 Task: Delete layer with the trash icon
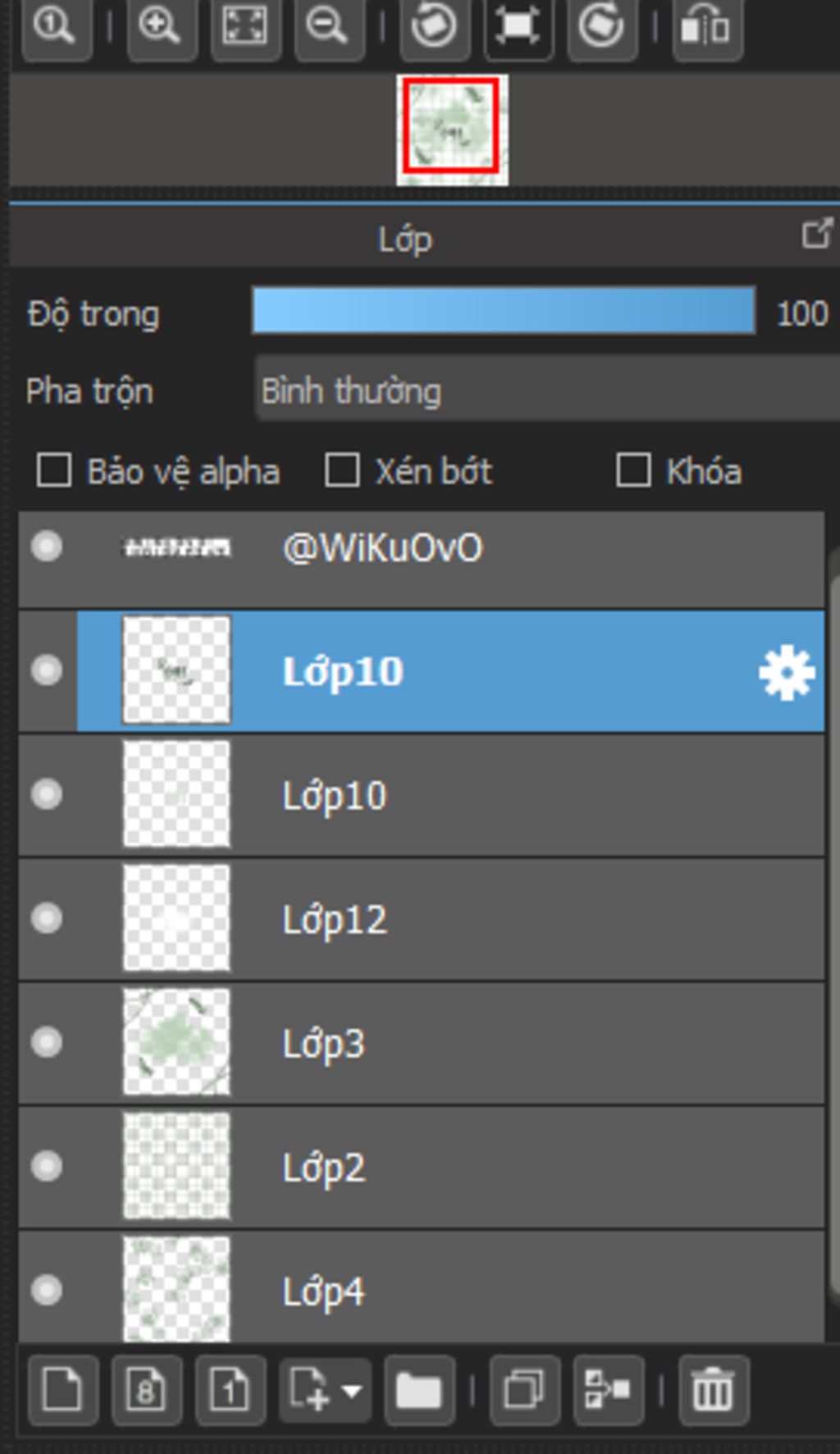[713, 1391]
